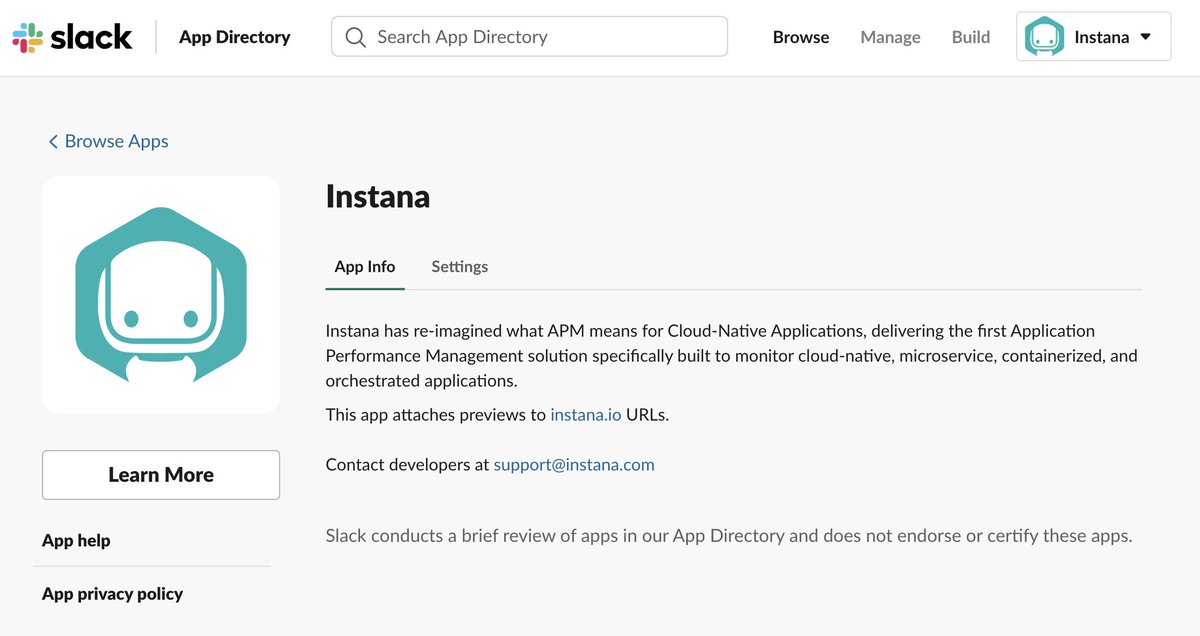
Task: Open the Browse menu
Action: coord(800,37)
